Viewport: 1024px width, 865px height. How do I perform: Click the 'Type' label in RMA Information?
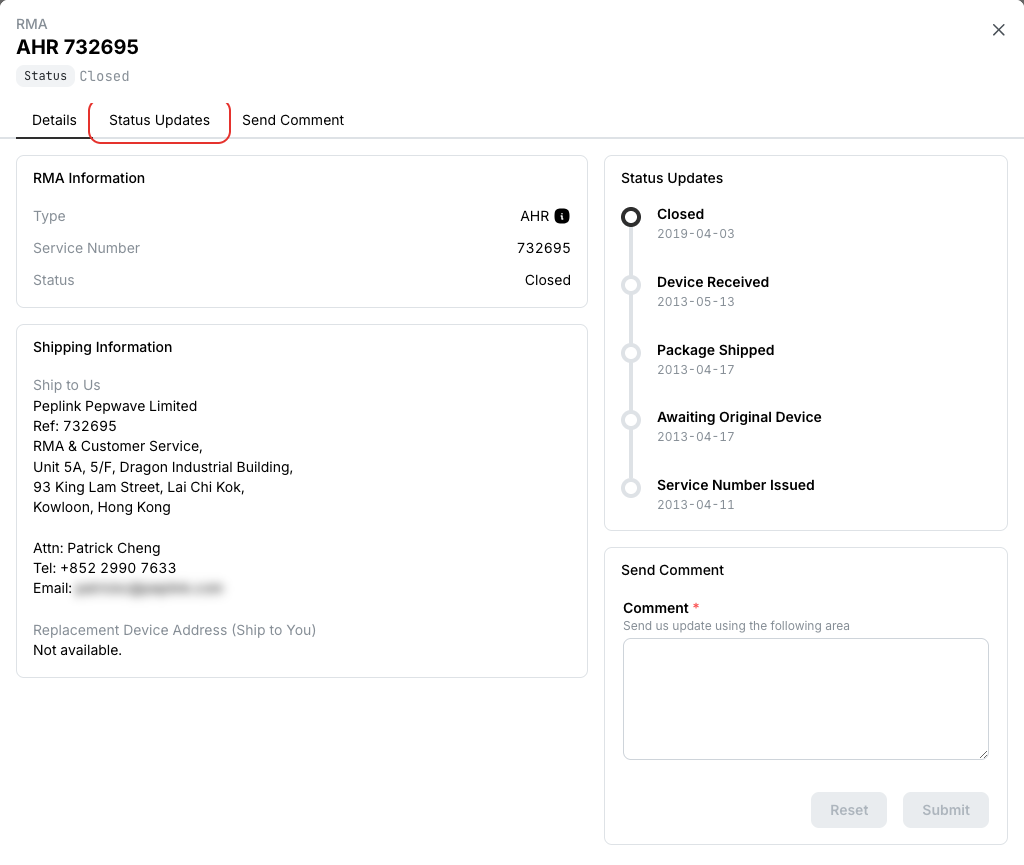pos(49,216)
